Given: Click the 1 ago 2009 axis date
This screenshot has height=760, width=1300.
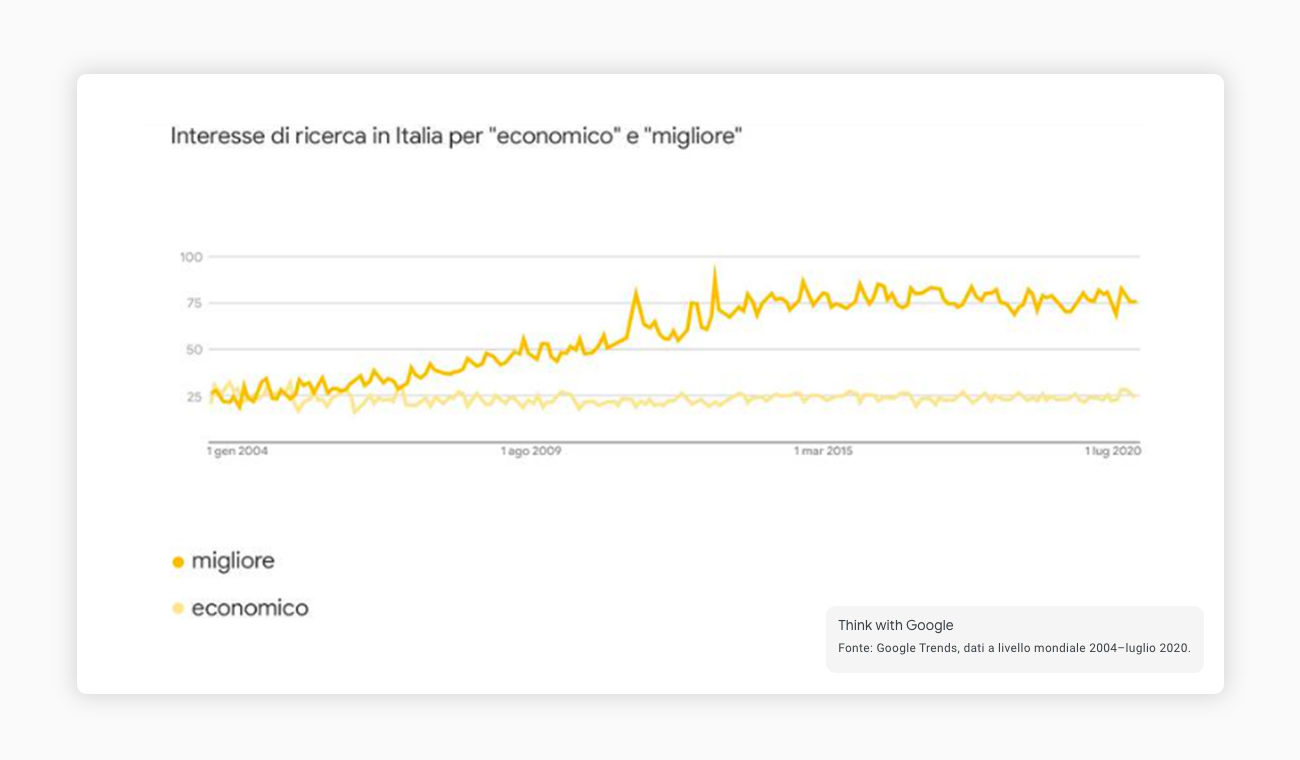Looking at the screenshot, I should [531, 451].
